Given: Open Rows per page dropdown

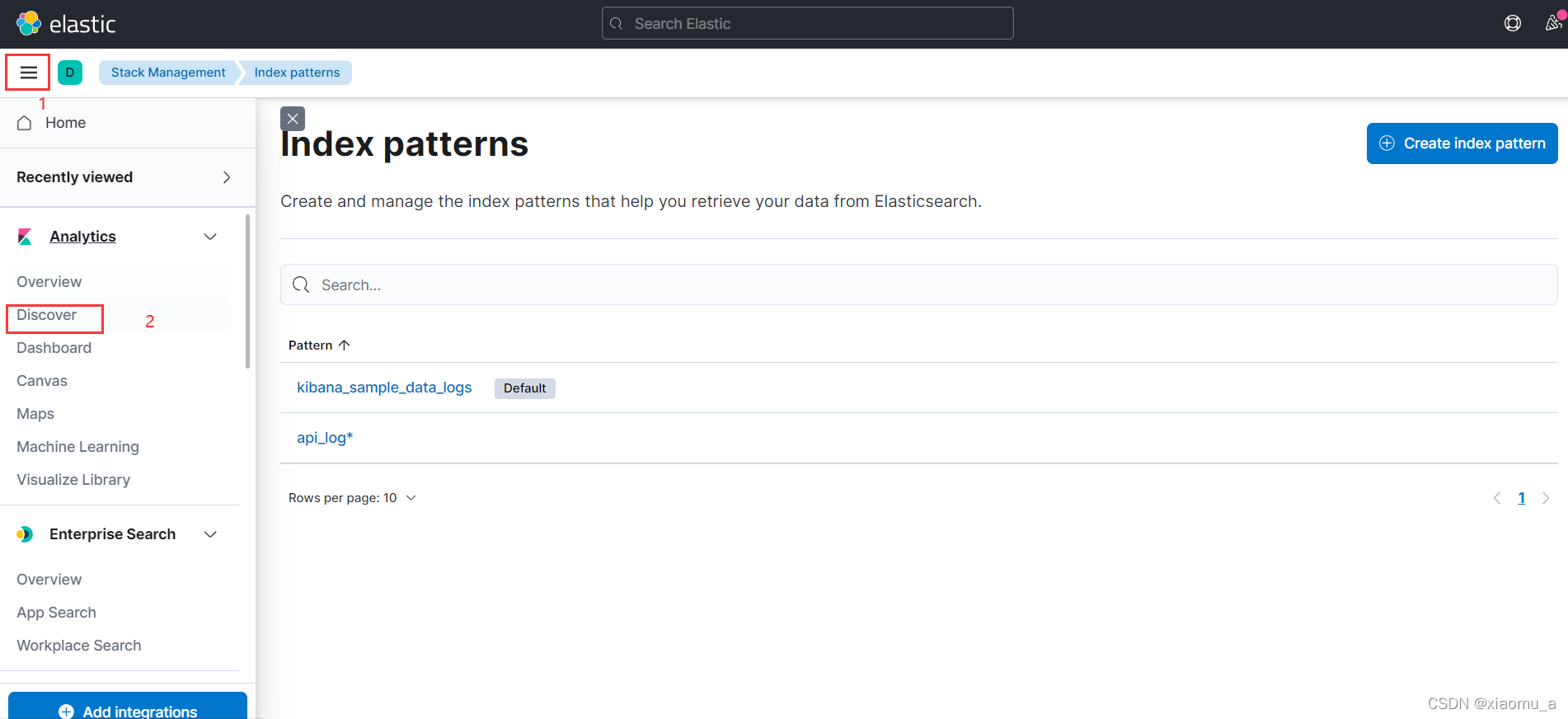Looking at the screenshot, I should pos(352,498).
